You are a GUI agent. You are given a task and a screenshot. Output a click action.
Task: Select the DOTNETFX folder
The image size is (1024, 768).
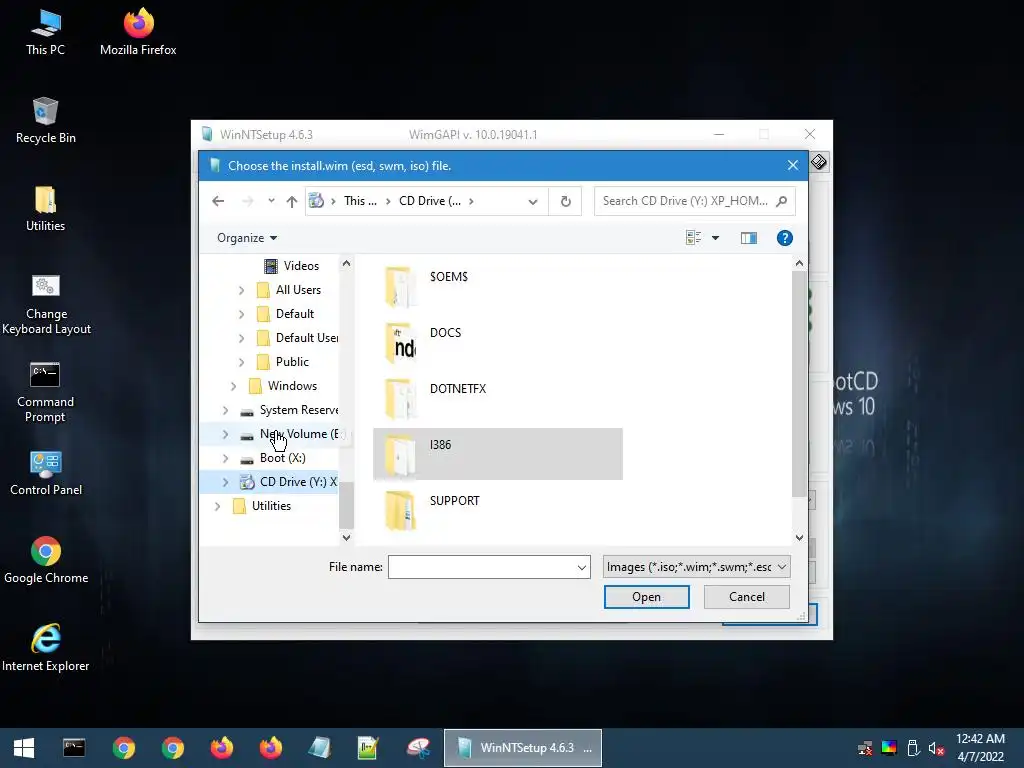pos(498,398)
